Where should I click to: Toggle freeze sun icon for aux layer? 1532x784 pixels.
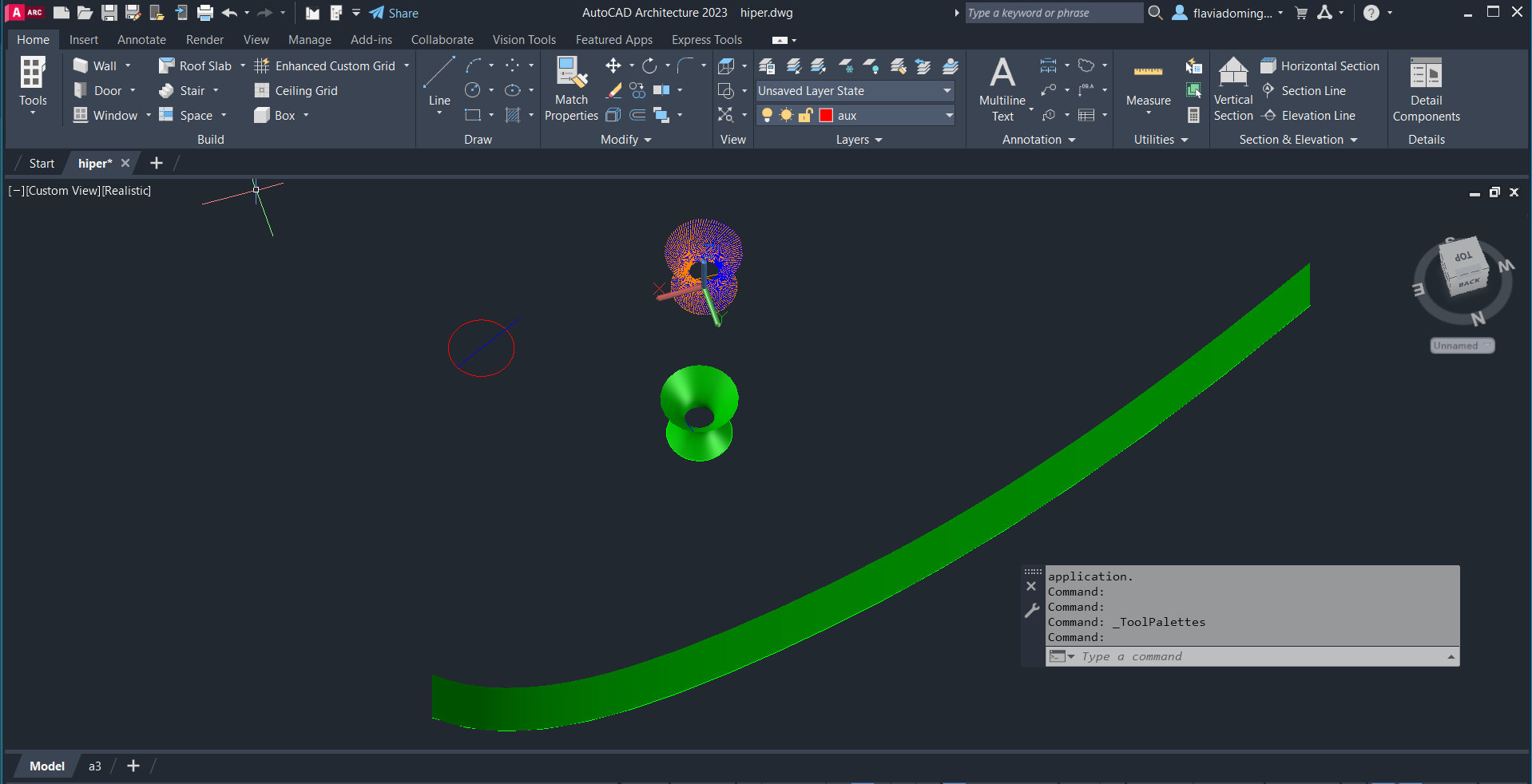(786, 116)
